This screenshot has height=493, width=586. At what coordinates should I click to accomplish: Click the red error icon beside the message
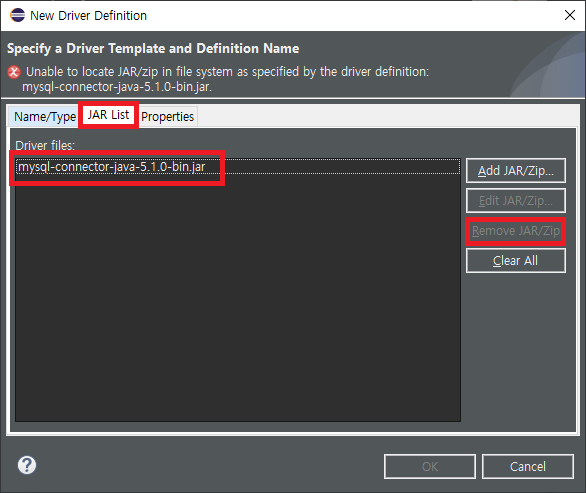coord(14,72)
